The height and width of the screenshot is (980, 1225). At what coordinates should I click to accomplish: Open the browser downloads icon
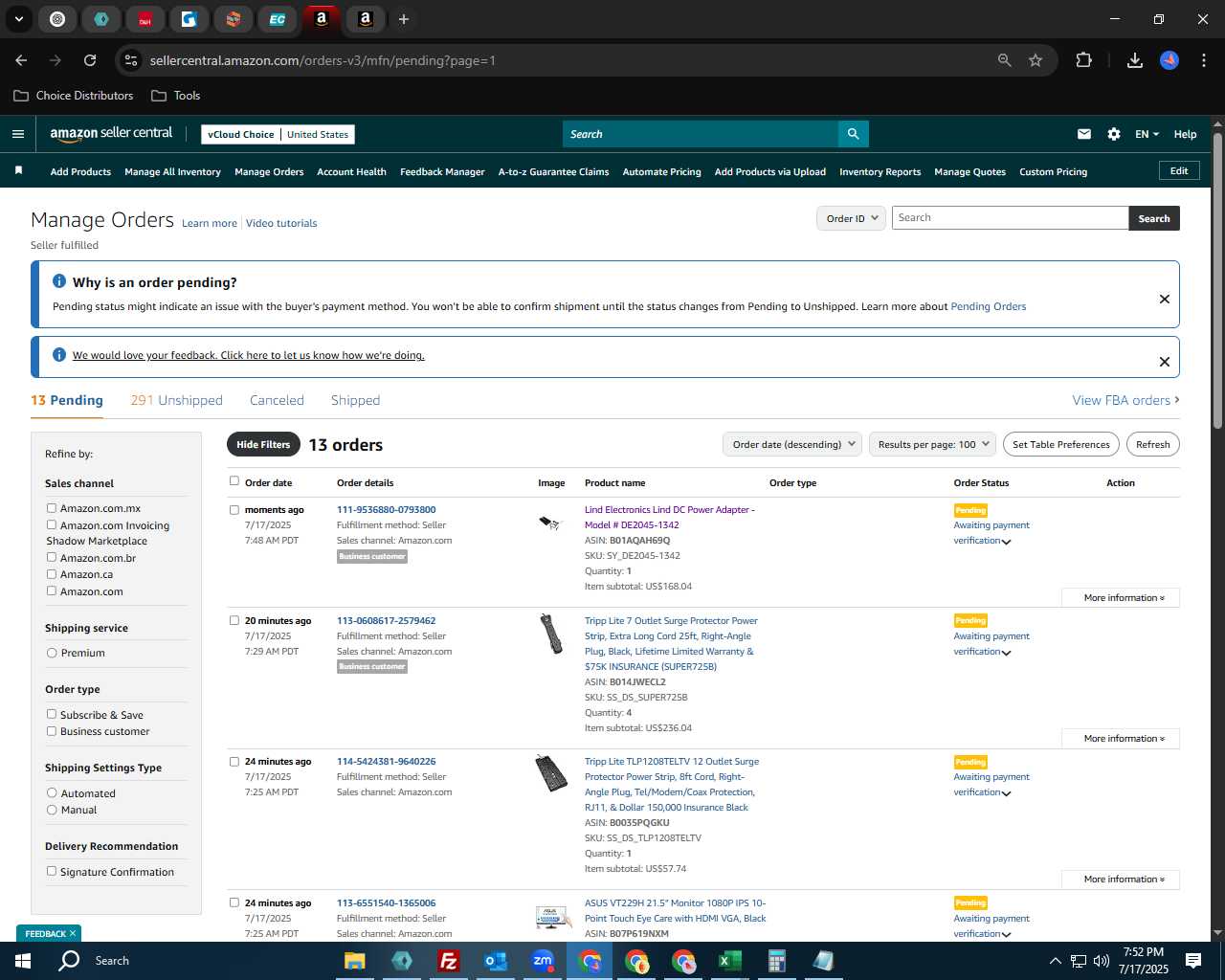pos(1135,60)
